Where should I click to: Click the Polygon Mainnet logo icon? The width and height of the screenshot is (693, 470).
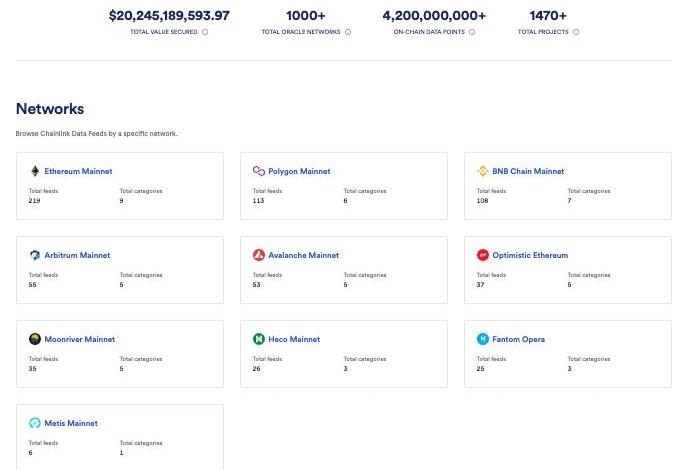259,171
